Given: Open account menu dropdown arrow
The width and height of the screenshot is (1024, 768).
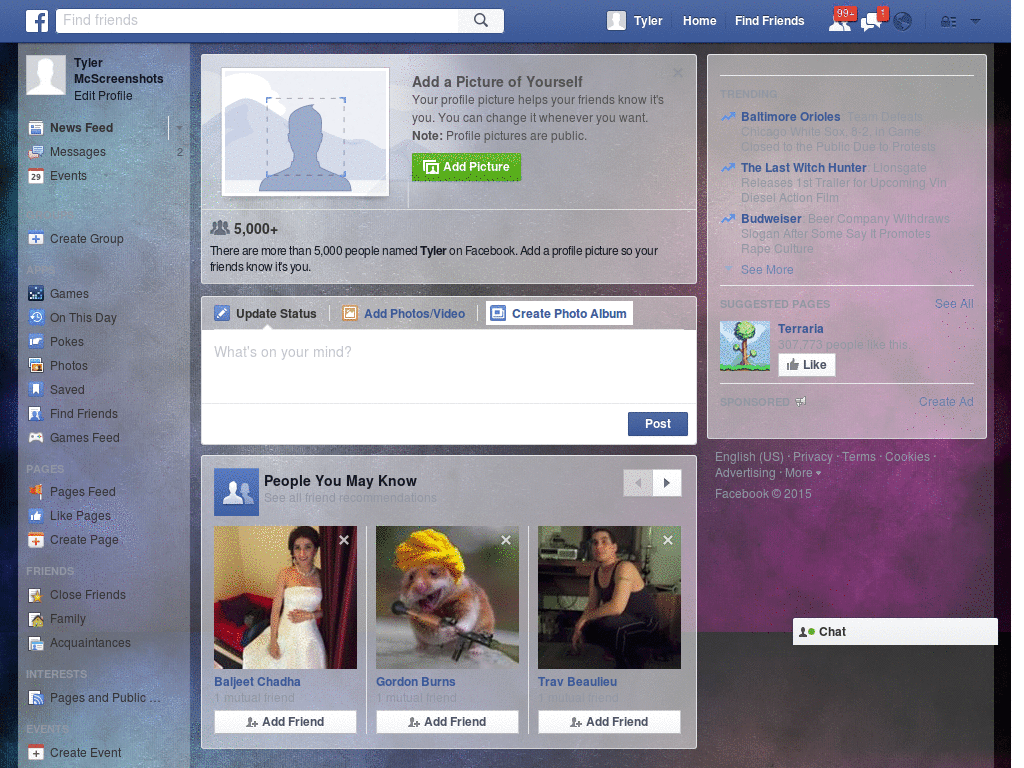Looking at the screenshot, I should pos(975,21).
